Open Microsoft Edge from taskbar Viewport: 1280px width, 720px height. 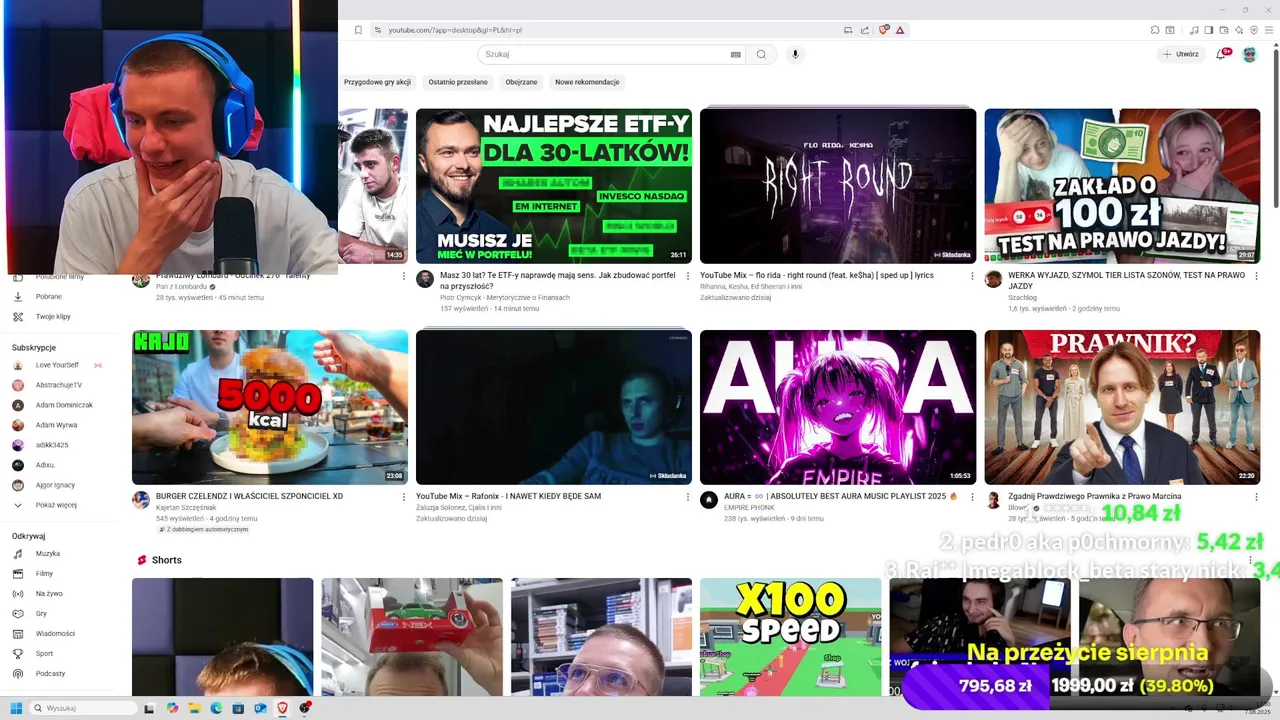click(x=216, y=708)
